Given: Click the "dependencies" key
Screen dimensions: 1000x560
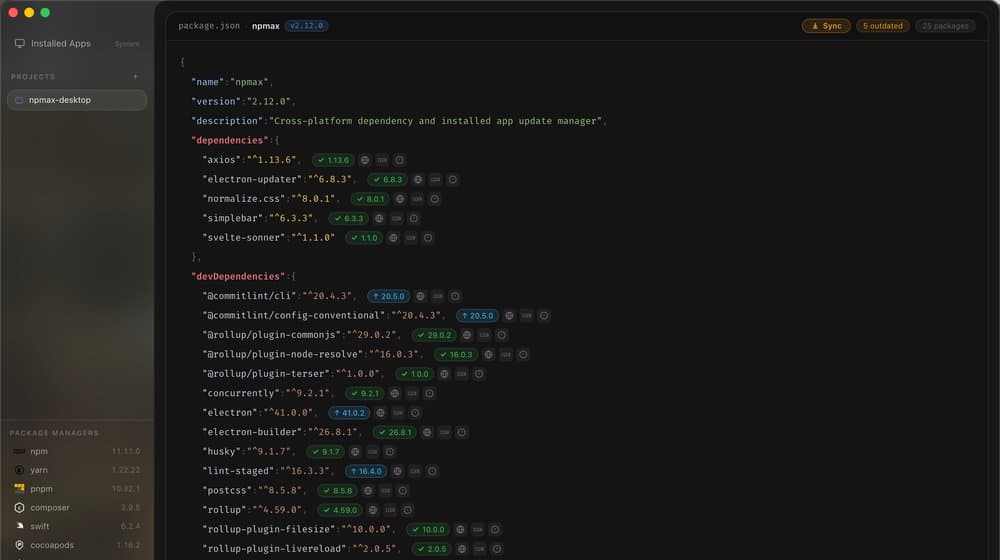Looking at the screenshot, I should coord(230,140).
